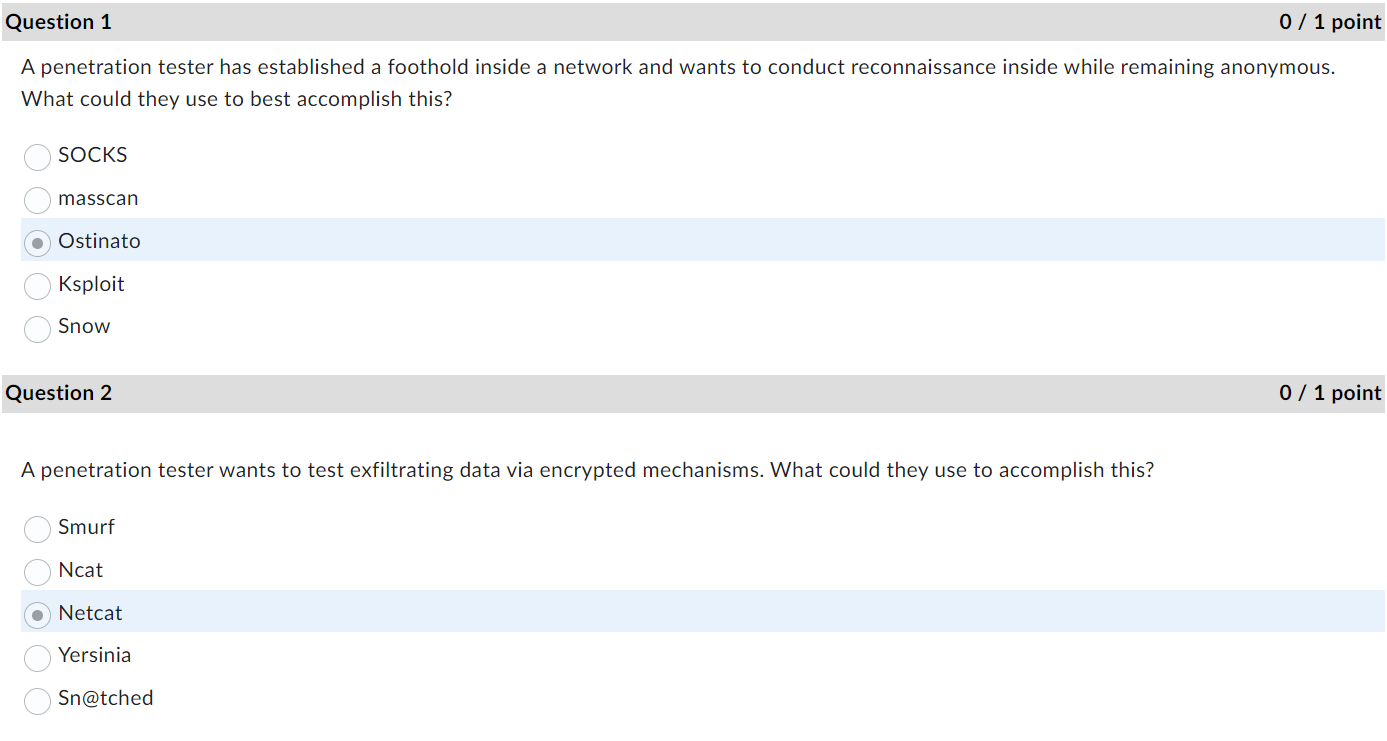Click the score label for Question 2
1387x741 pixels.
point(1330,392)
